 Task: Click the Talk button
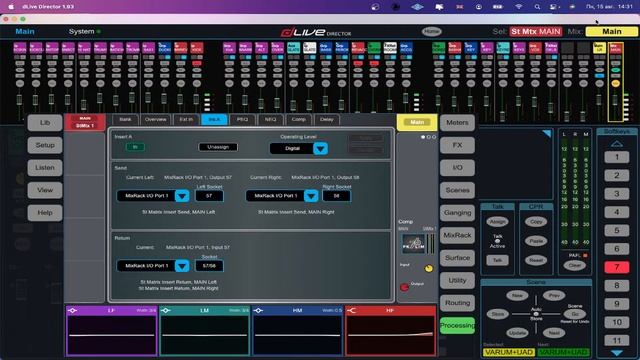(x=497, y=260)
